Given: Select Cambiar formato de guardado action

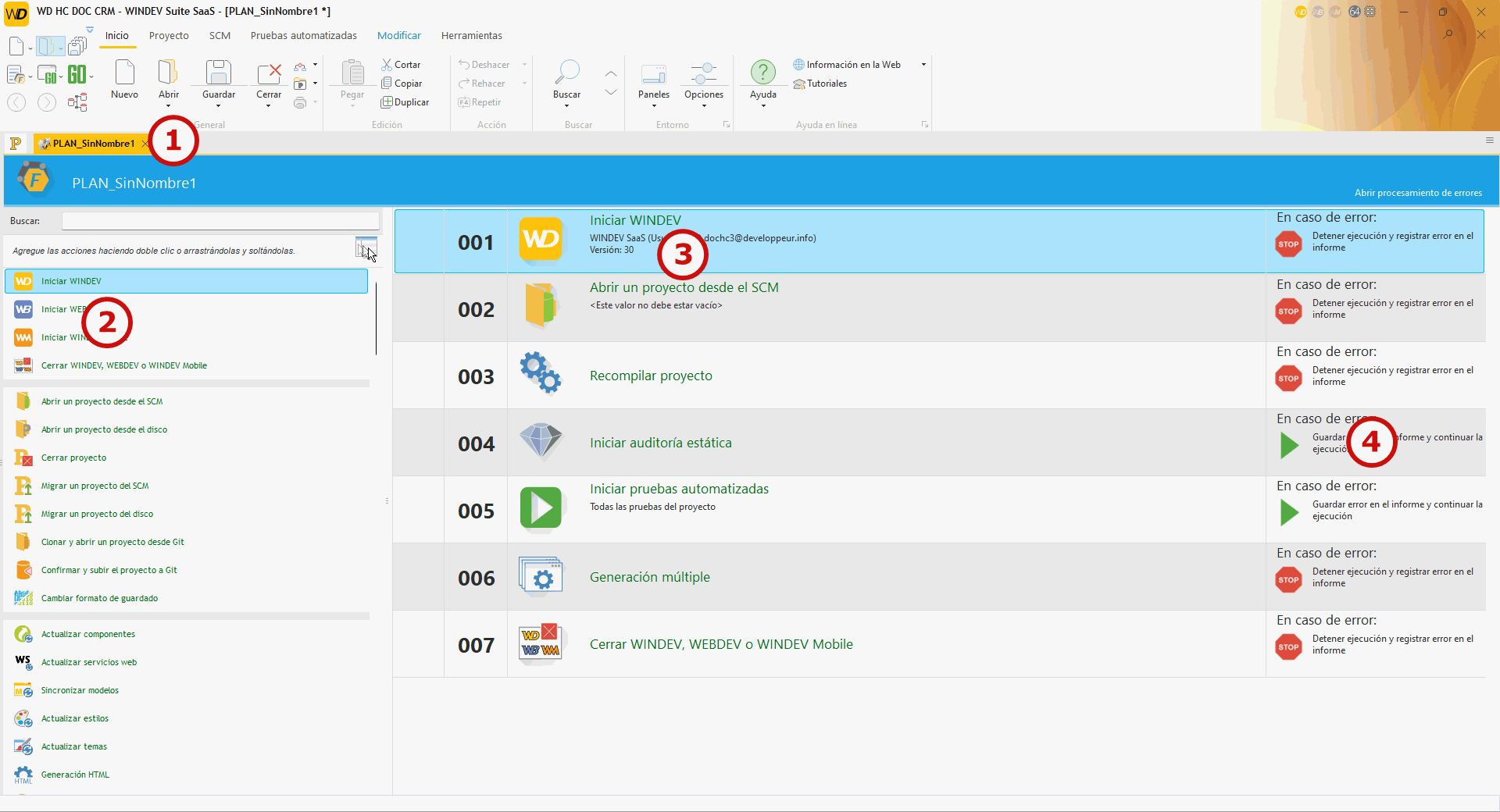Looking at the screenshot, I should coord(186,598).
